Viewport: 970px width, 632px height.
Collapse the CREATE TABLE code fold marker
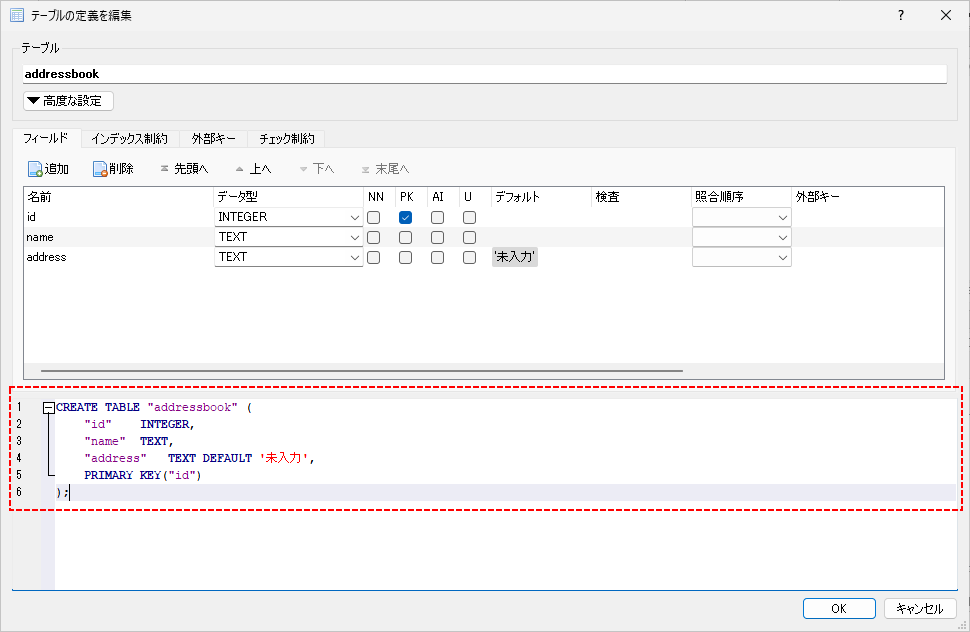click(48, 408)
